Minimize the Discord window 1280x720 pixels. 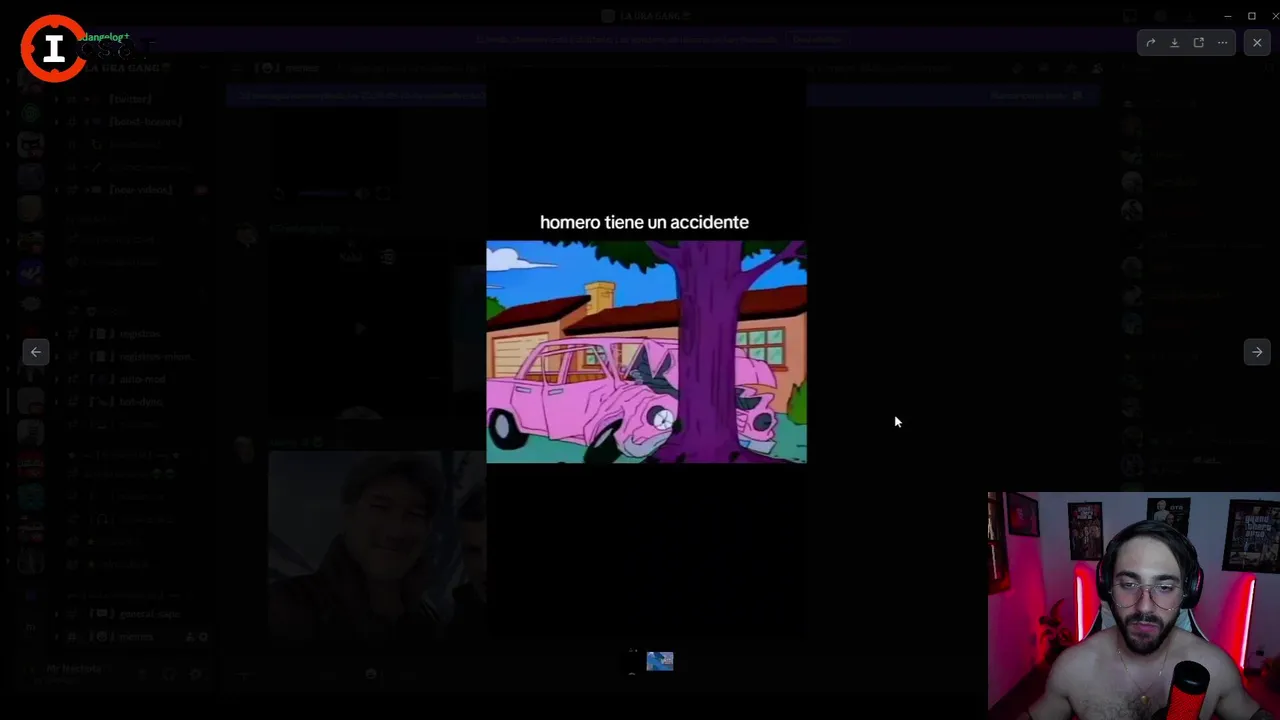click(1227, 16)
